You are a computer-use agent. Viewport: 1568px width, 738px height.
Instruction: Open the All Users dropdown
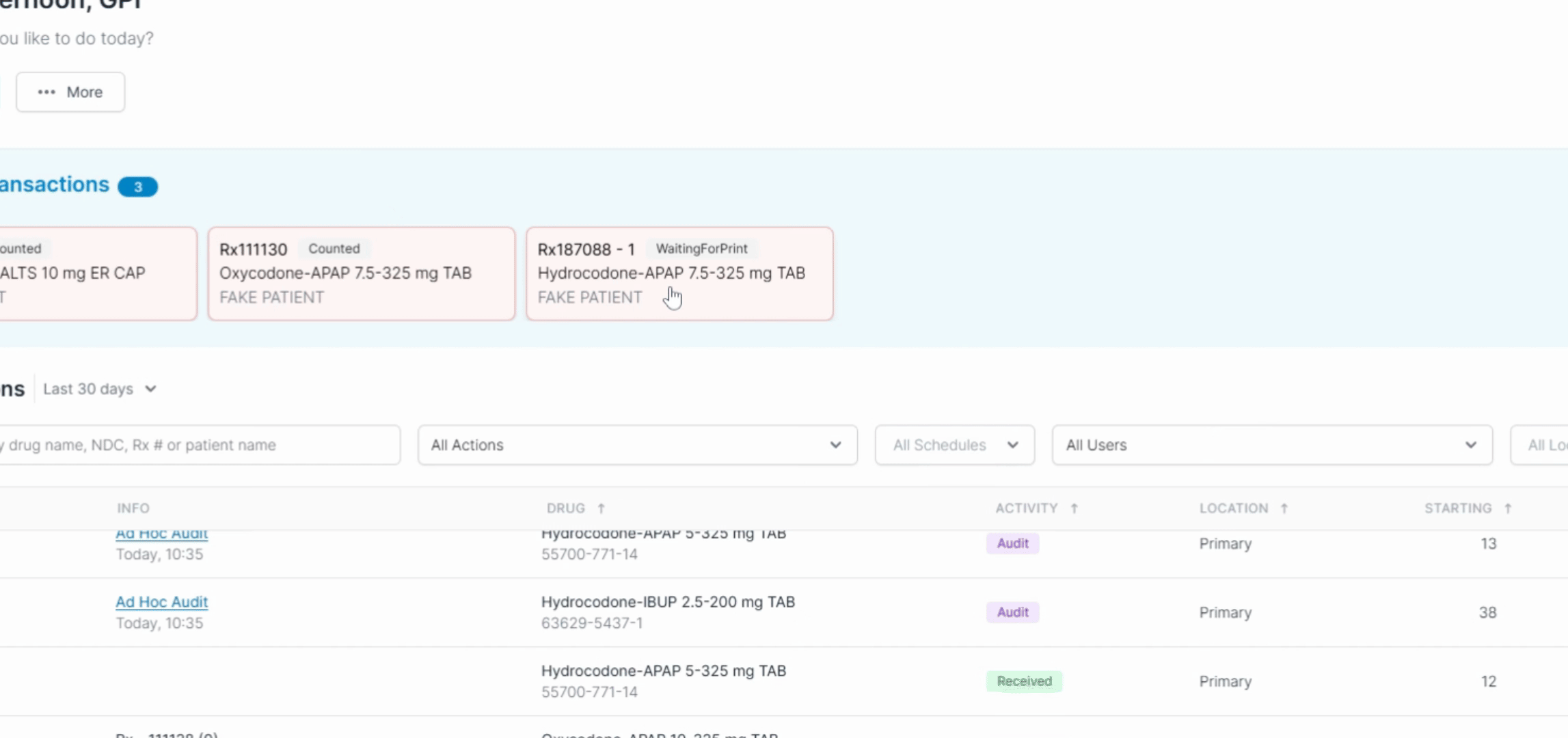pos(1271,446)
